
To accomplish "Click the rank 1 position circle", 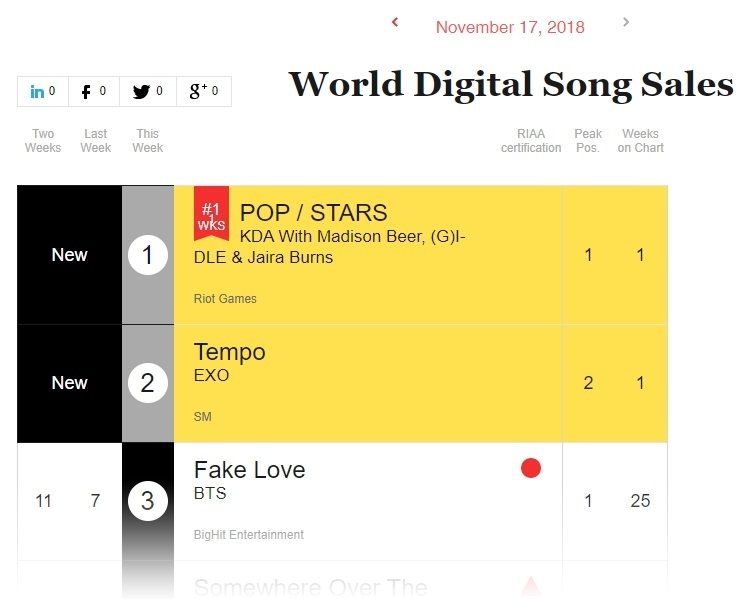I will 148,256.
